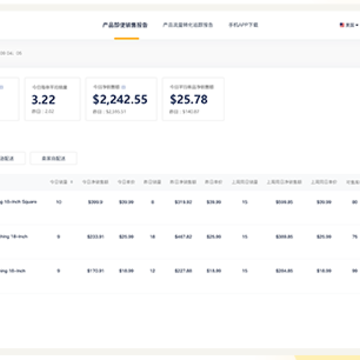360x360 pixels.
Task: Sort table by the 今日销量 column arrow
Action: [x=72, y=182]
